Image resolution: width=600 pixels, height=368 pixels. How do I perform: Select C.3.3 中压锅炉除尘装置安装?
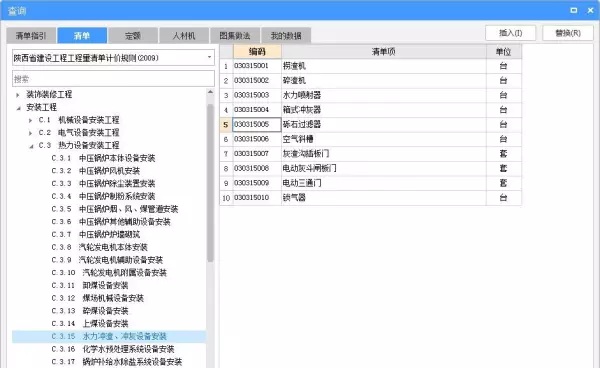pyautogui.click(x=103, y=183)
